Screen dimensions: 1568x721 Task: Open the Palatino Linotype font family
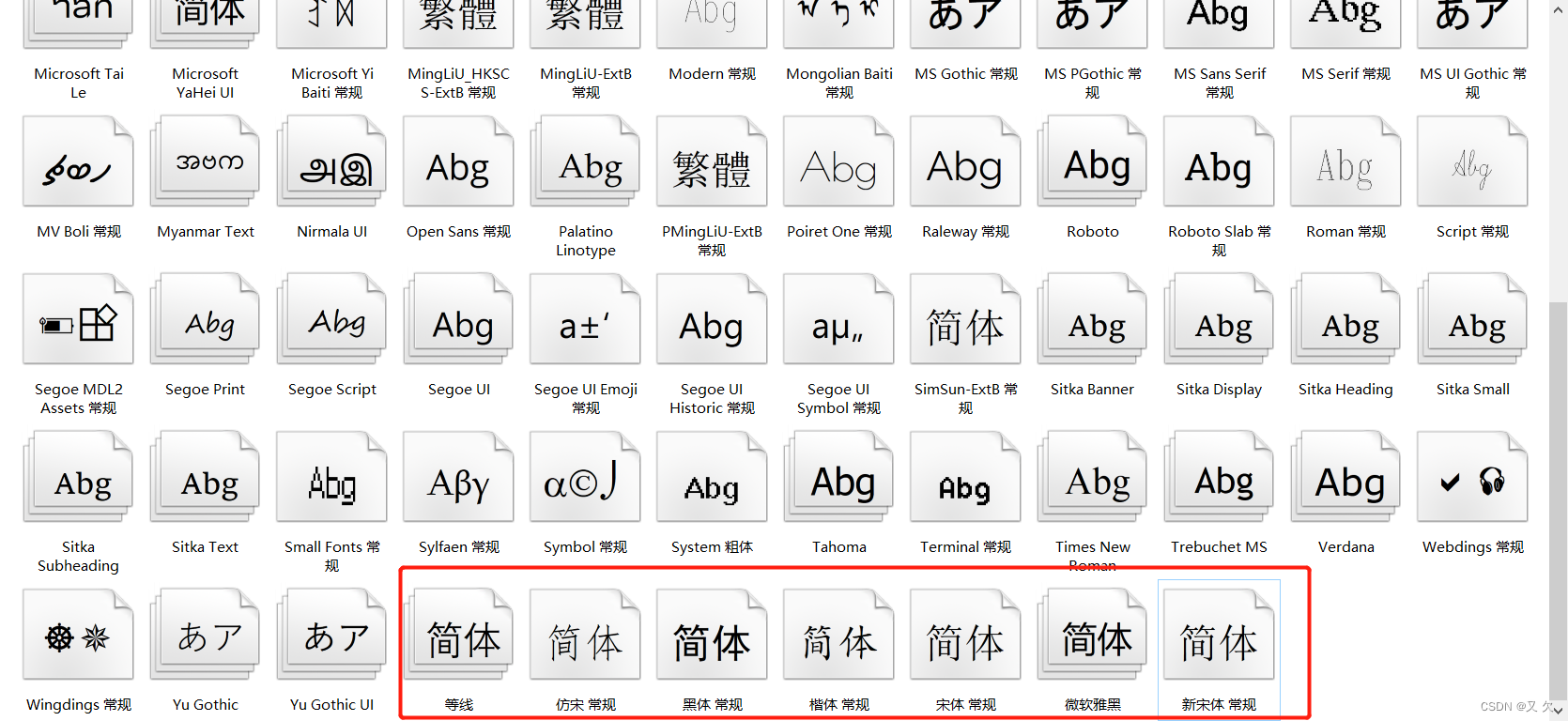pyautogui.click(x=585, y=161)
